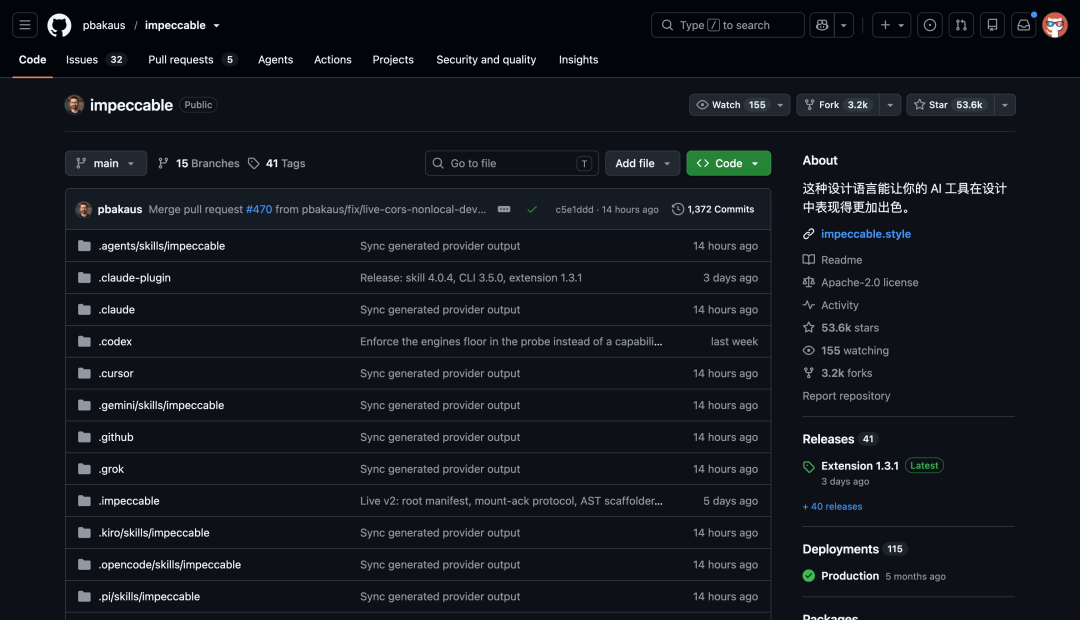1080x620 pixels.
Task: Visit impeccable.style website link
Action: pyautogui.click(x=866, y=234)
